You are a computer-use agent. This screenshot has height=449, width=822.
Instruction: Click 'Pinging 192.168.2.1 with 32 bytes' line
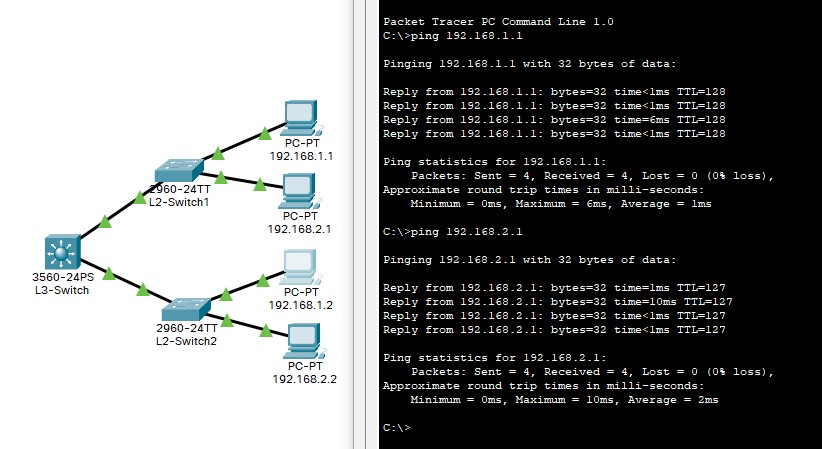(530, 260)
